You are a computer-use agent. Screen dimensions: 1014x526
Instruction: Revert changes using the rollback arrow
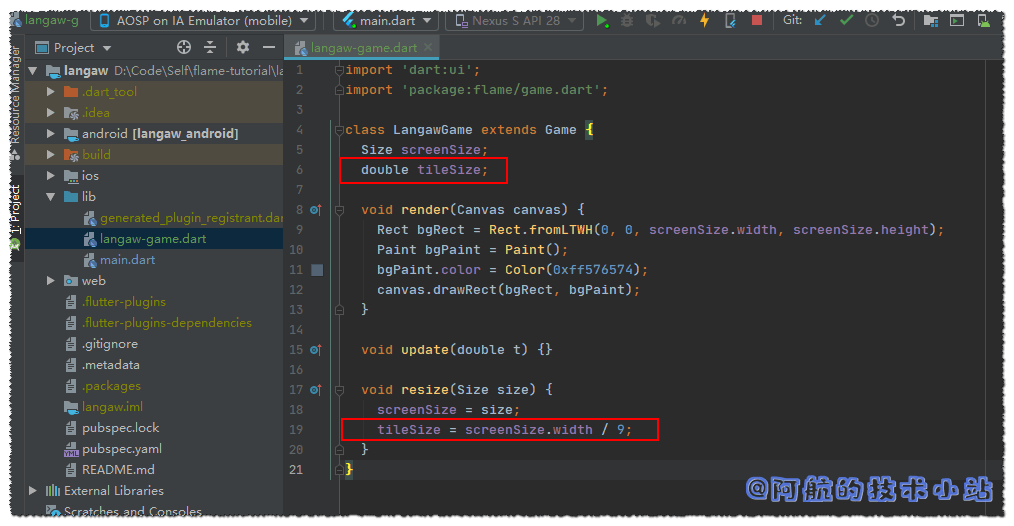[898, 20]
